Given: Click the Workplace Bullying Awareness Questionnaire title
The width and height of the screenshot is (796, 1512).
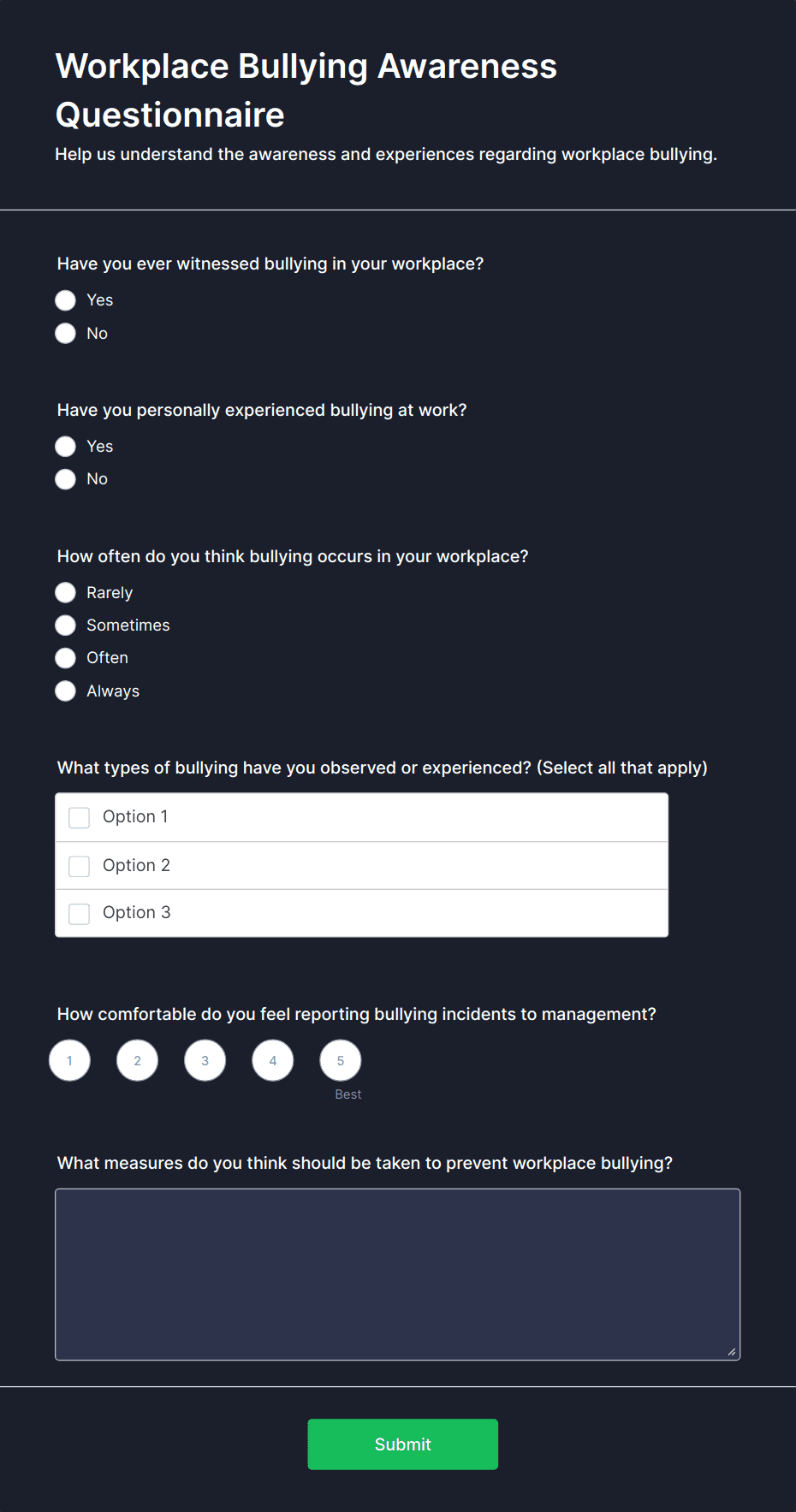Looking at the screenshot, I should click(306, 91).
